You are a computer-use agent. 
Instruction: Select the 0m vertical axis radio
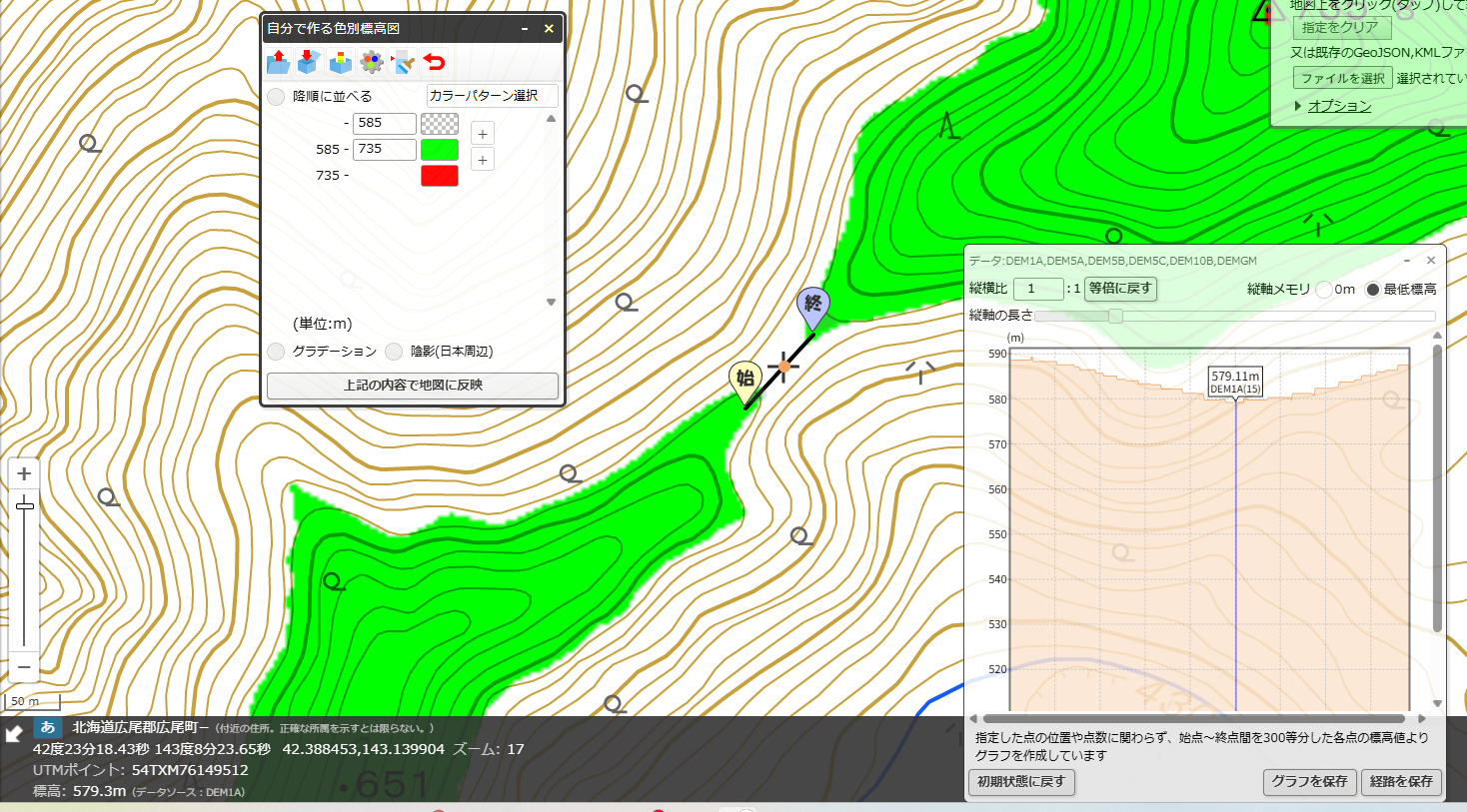(x=1324, y=290)
